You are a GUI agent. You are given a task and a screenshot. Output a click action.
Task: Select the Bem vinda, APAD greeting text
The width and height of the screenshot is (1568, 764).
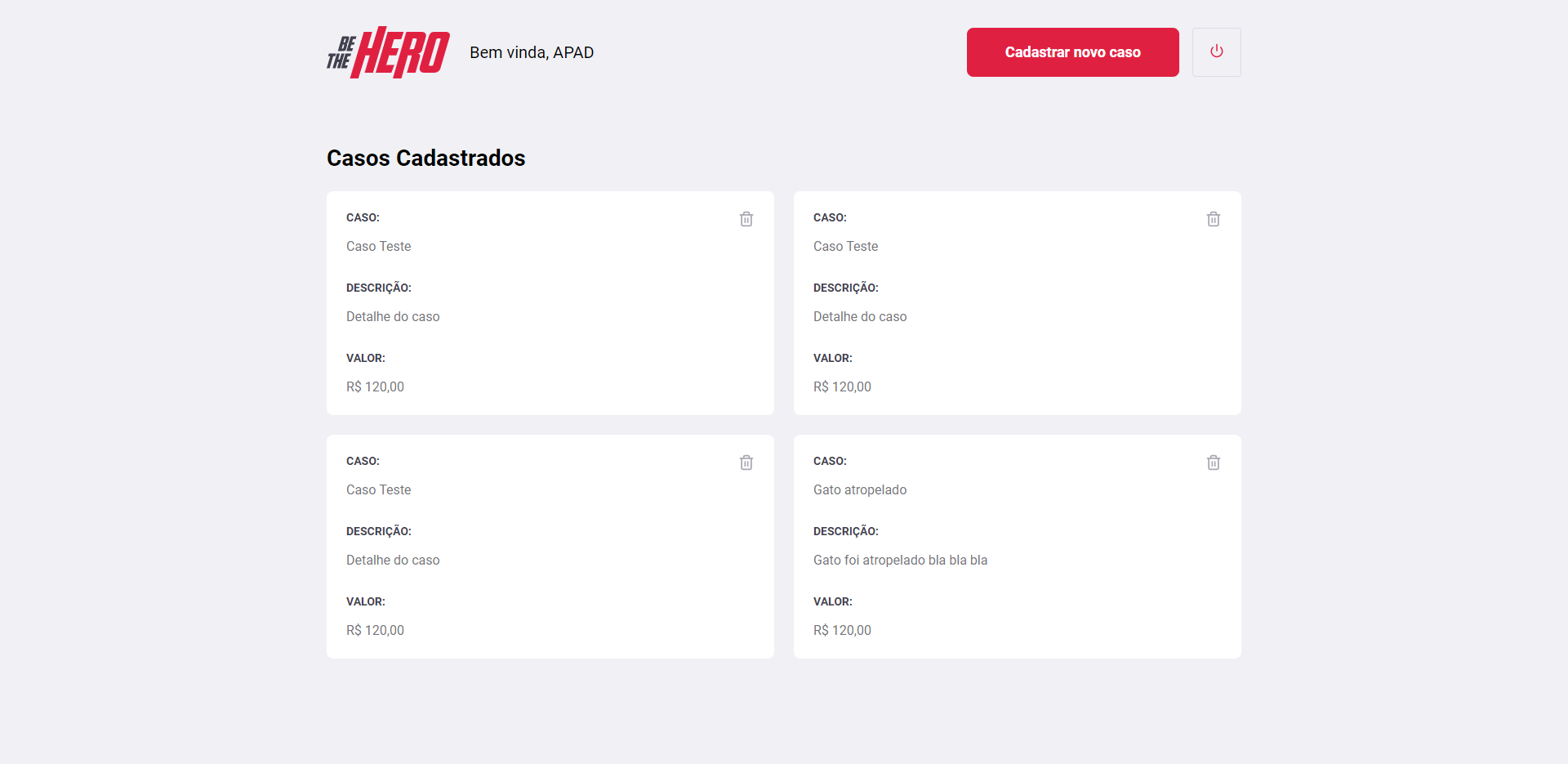tap(532, 52)
